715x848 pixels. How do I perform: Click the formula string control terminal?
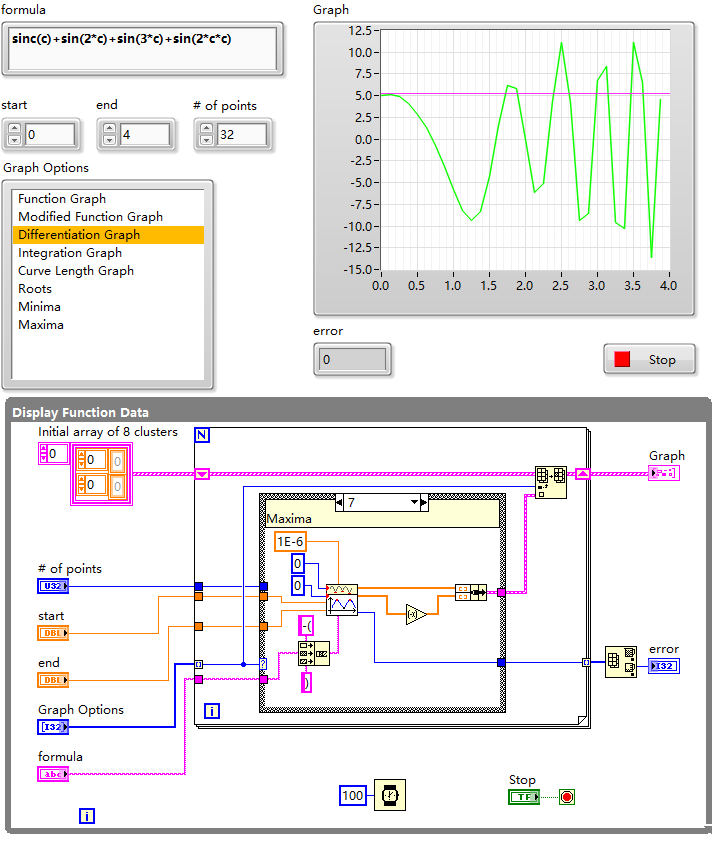pos(53,774)
